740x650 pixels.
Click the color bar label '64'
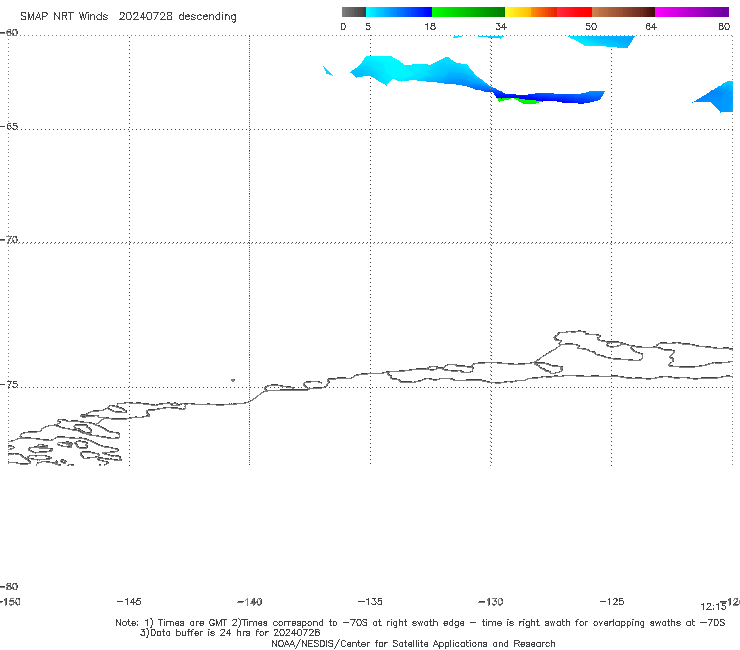[x=651, y=26]
